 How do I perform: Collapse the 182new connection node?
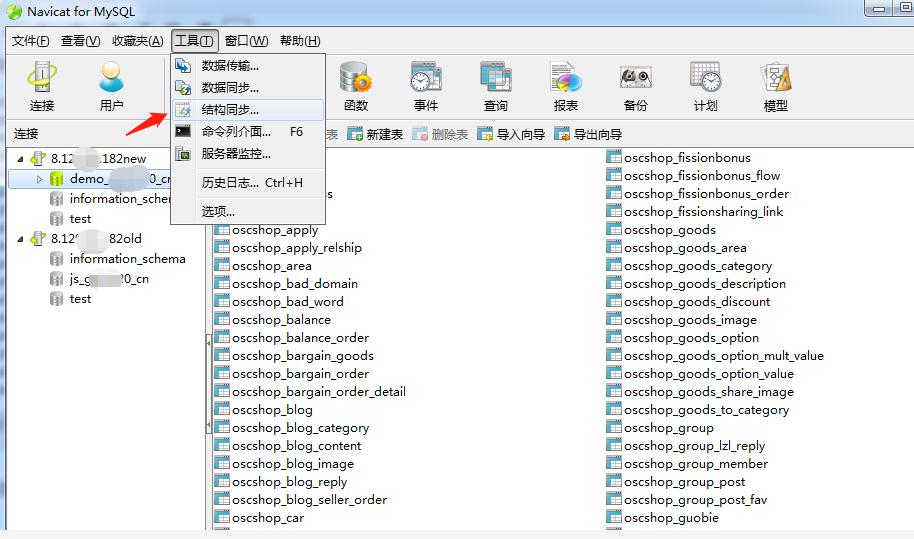coord(20,158)
